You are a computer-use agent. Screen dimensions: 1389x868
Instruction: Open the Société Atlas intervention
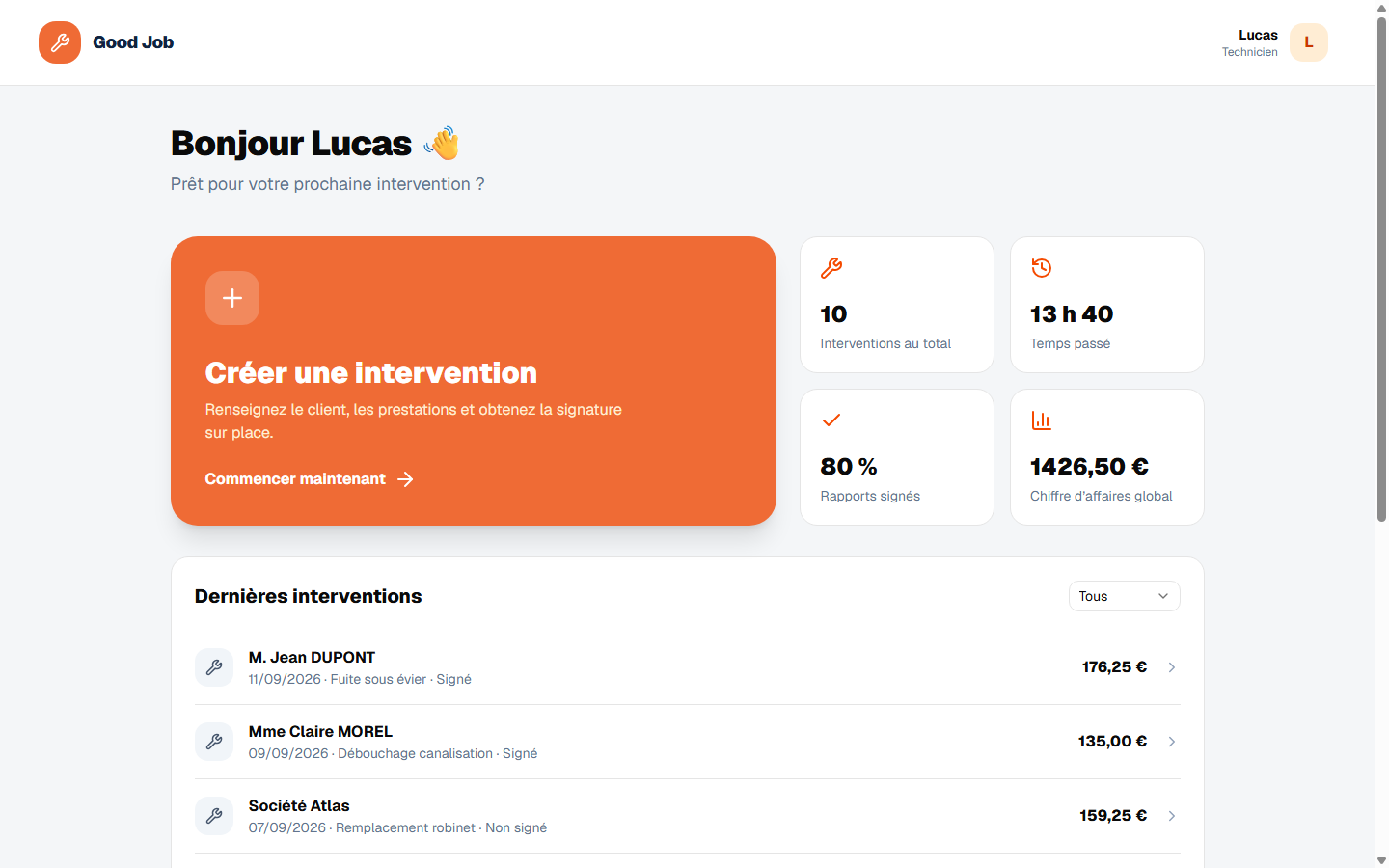[x=688, y=816]
